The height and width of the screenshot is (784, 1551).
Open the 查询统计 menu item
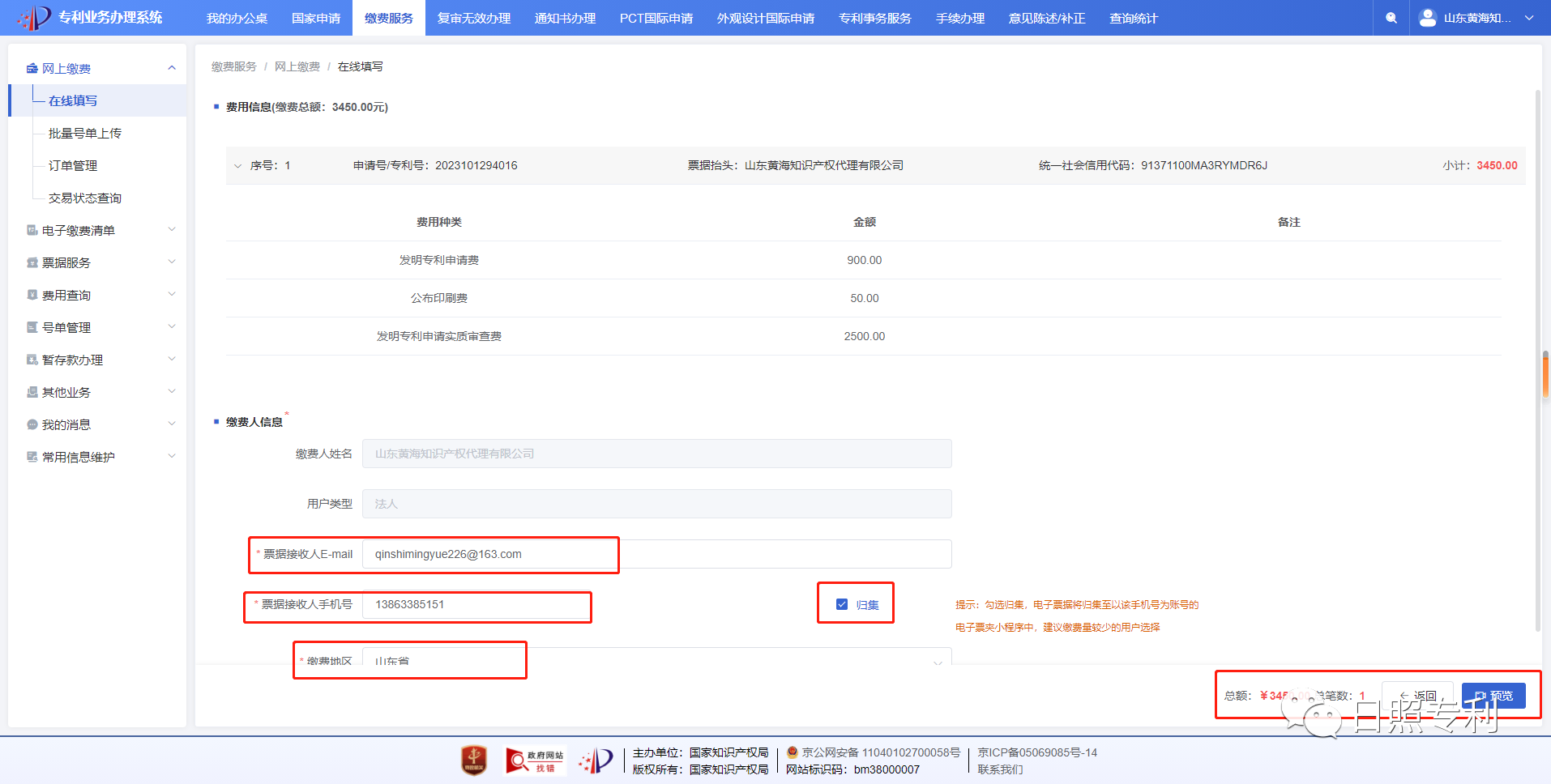click(x=1133, y=18)
